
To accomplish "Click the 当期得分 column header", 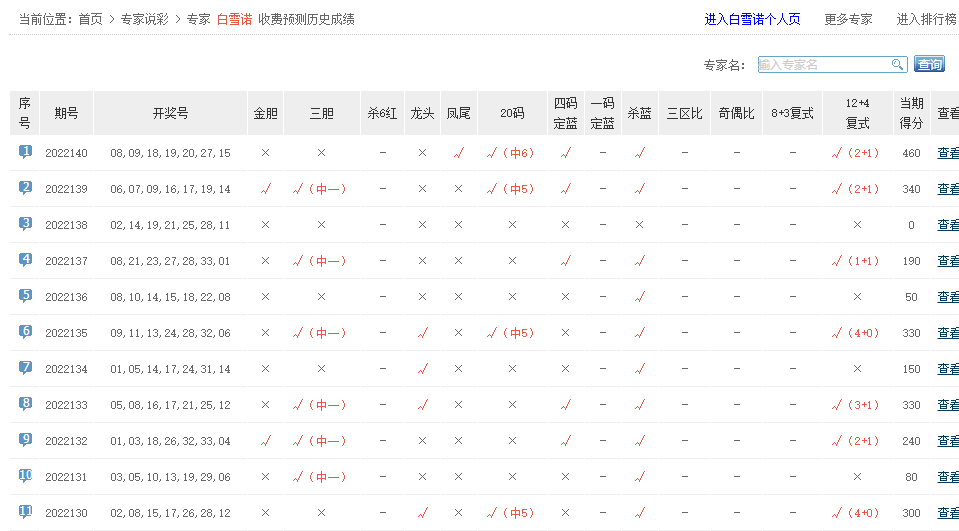I will (911, 113).
